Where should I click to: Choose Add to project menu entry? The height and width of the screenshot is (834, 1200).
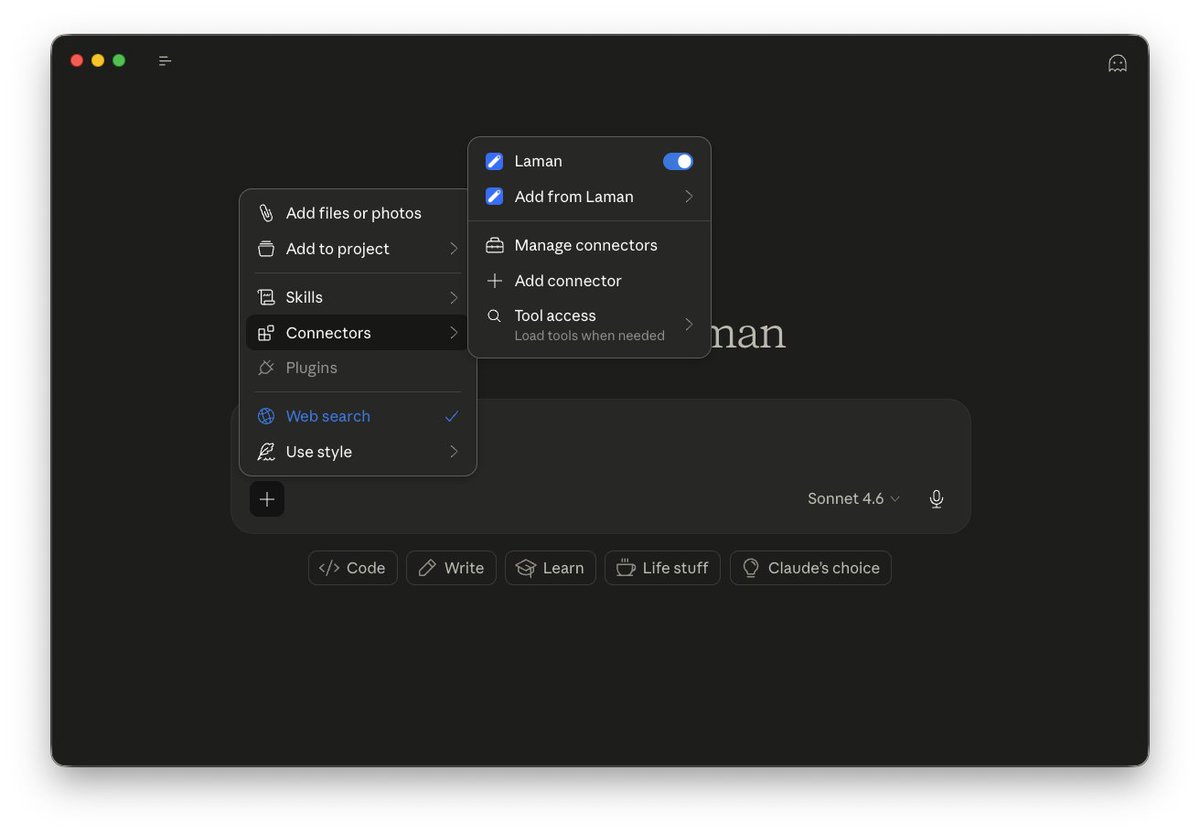tap(358, 249)
